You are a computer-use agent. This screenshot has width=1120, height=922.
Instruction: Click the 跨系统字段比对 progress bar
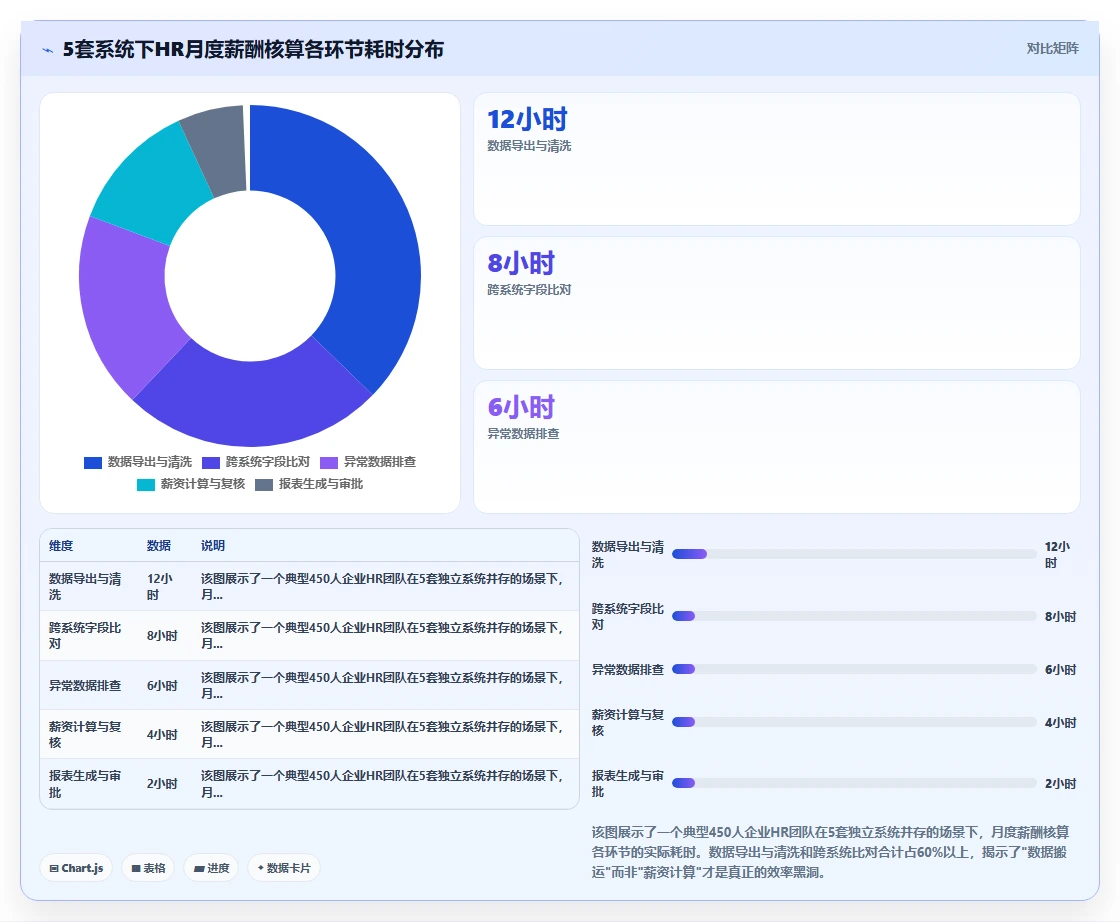coord(854,616)
